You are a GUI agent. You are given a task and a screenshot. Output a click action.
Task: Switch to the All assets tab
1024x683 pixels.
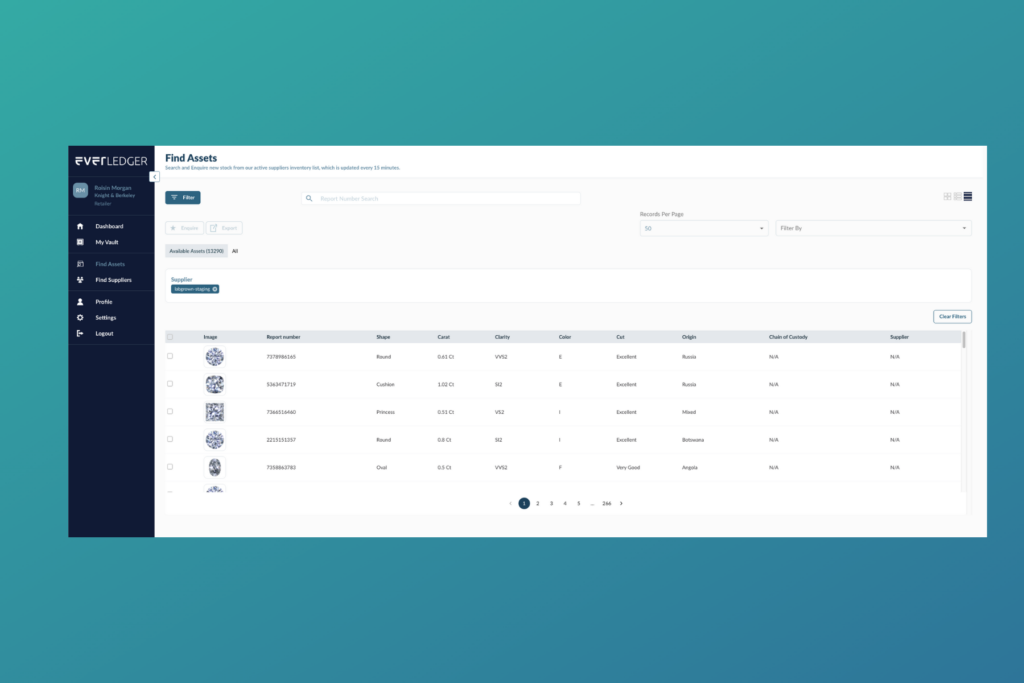235,251
